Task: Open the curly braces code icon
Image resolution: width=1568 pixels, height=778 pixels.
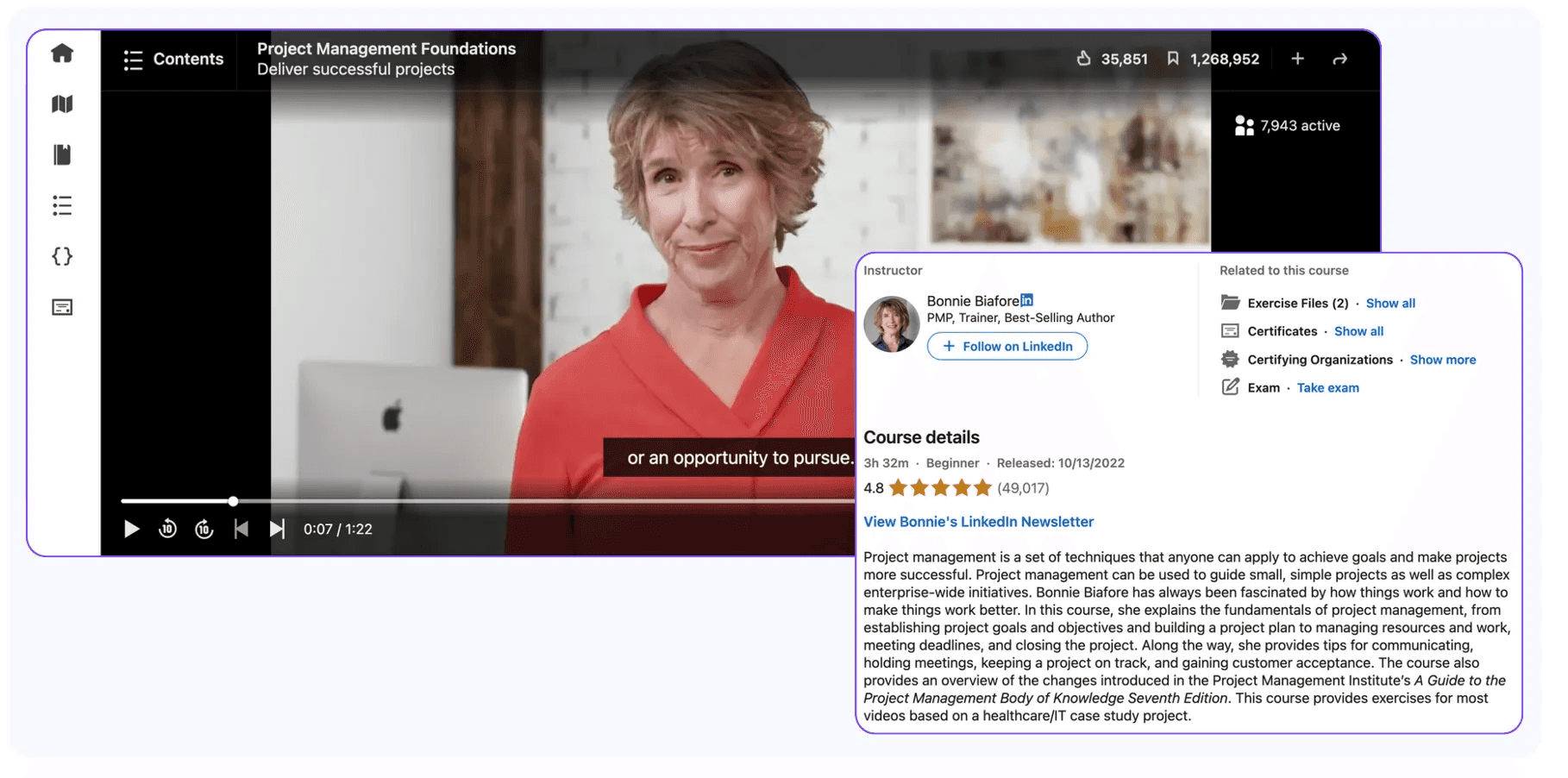Action: point(62,256)
